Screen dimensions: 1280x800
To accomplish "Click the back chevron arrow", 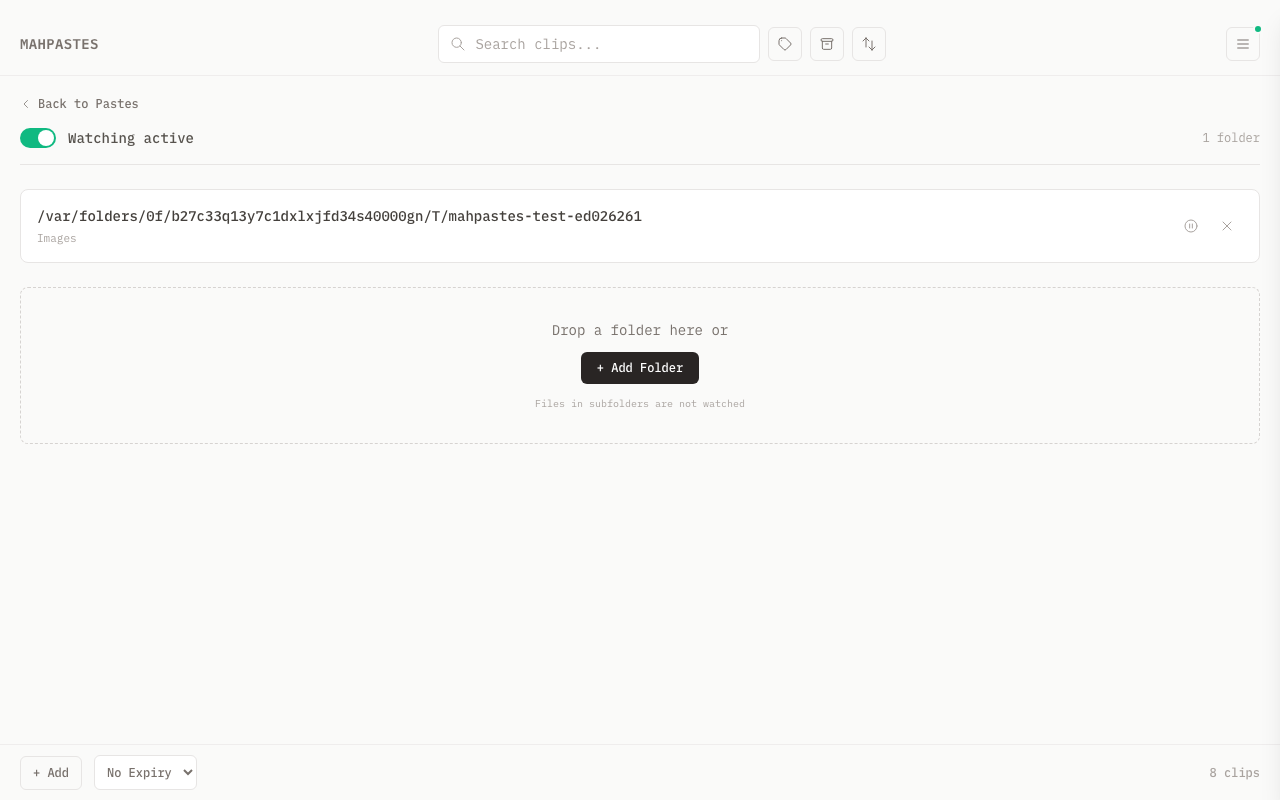I will [26, 104].
